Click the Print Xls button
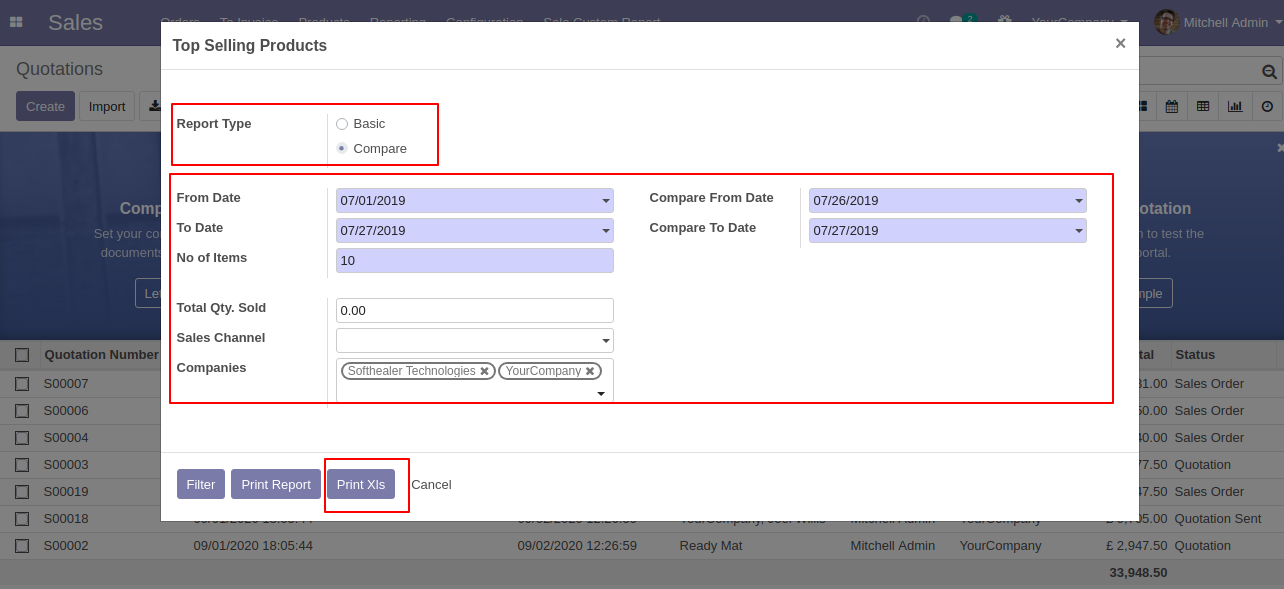Screen dimensions: 1284x589 pyautogui.click(x=361, y=484)
